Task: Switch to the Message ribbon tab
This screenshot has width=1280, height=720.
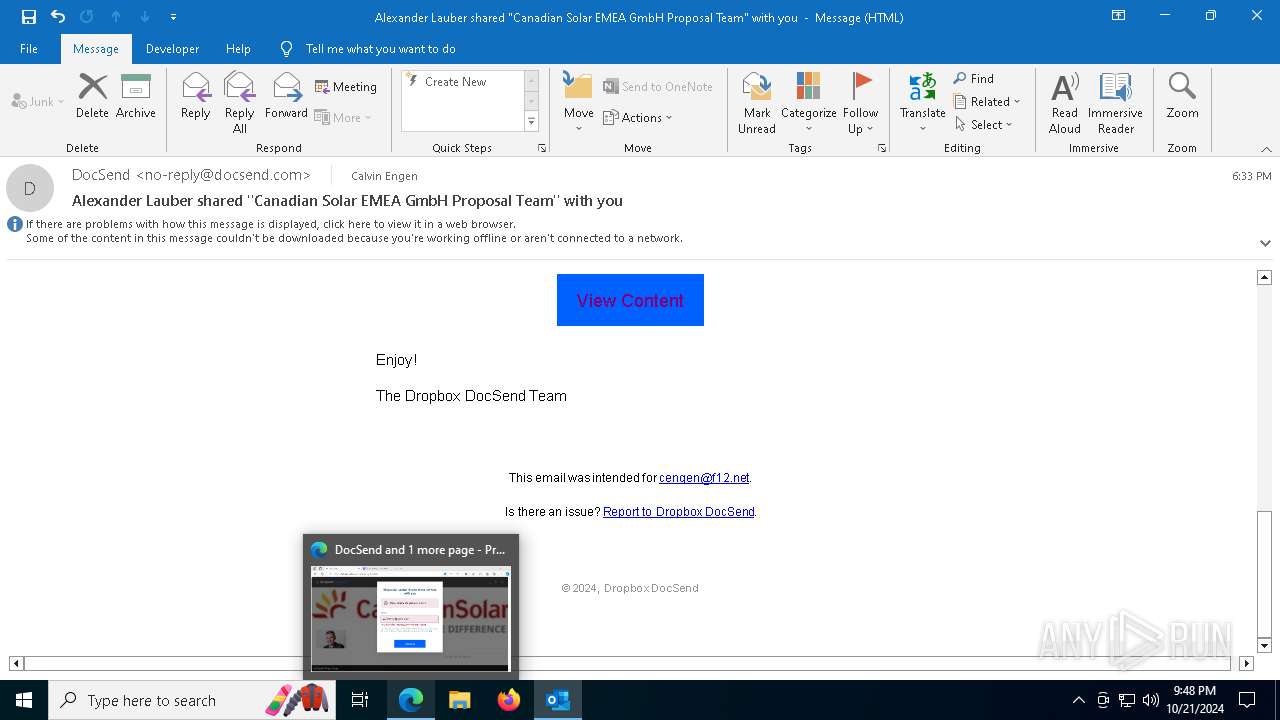Action: 96,49
